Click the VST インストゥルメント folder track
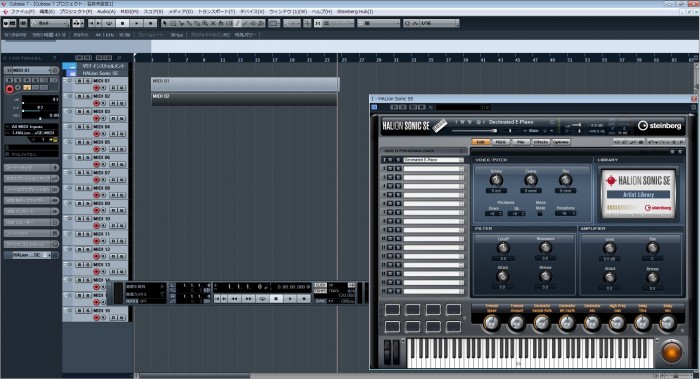Screen dimensions: 700x379 tap(96, 66)
